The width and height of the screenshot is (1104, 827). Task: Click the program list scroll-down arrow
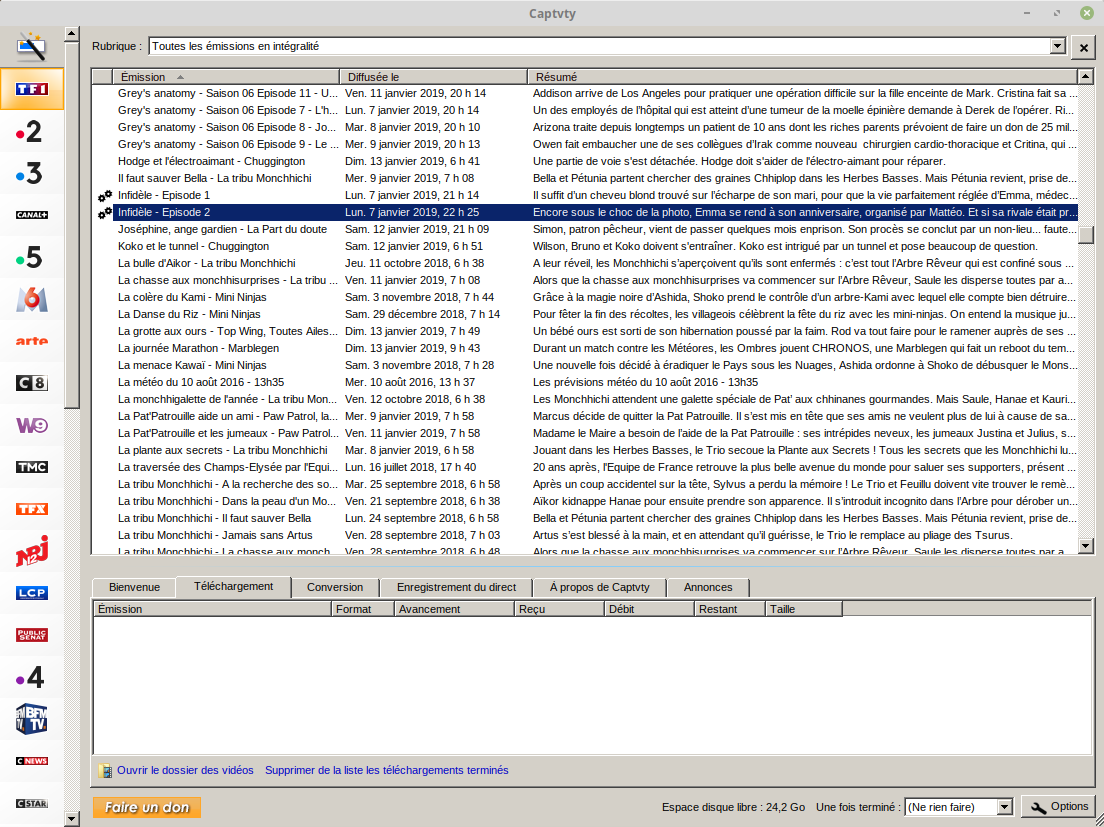(x=1085, y=546)
